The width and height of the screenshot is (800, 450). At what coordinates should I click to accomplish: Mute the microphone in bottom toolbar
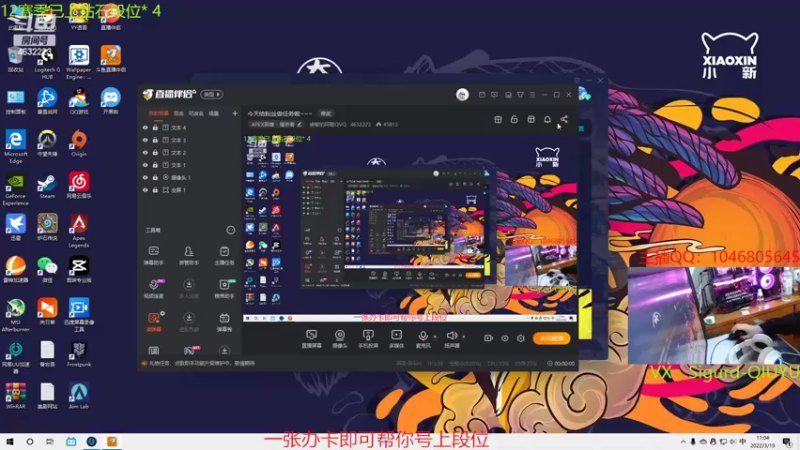423,336
